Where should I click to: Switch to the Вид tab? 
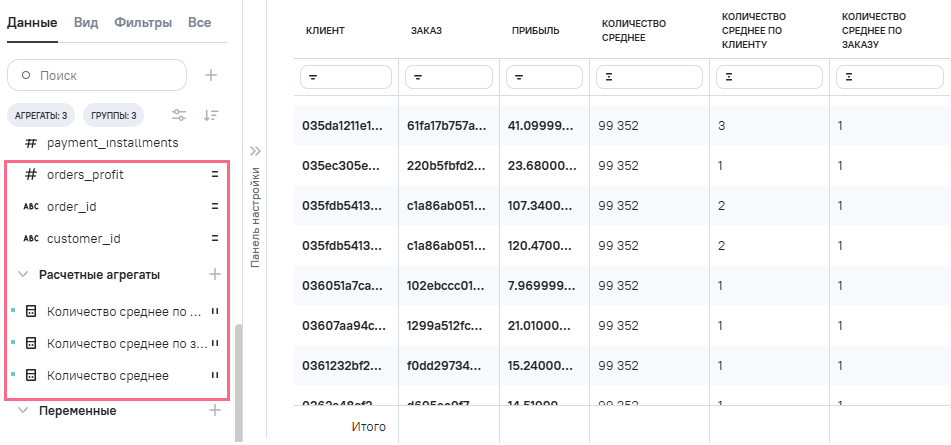tap(86, 22)
